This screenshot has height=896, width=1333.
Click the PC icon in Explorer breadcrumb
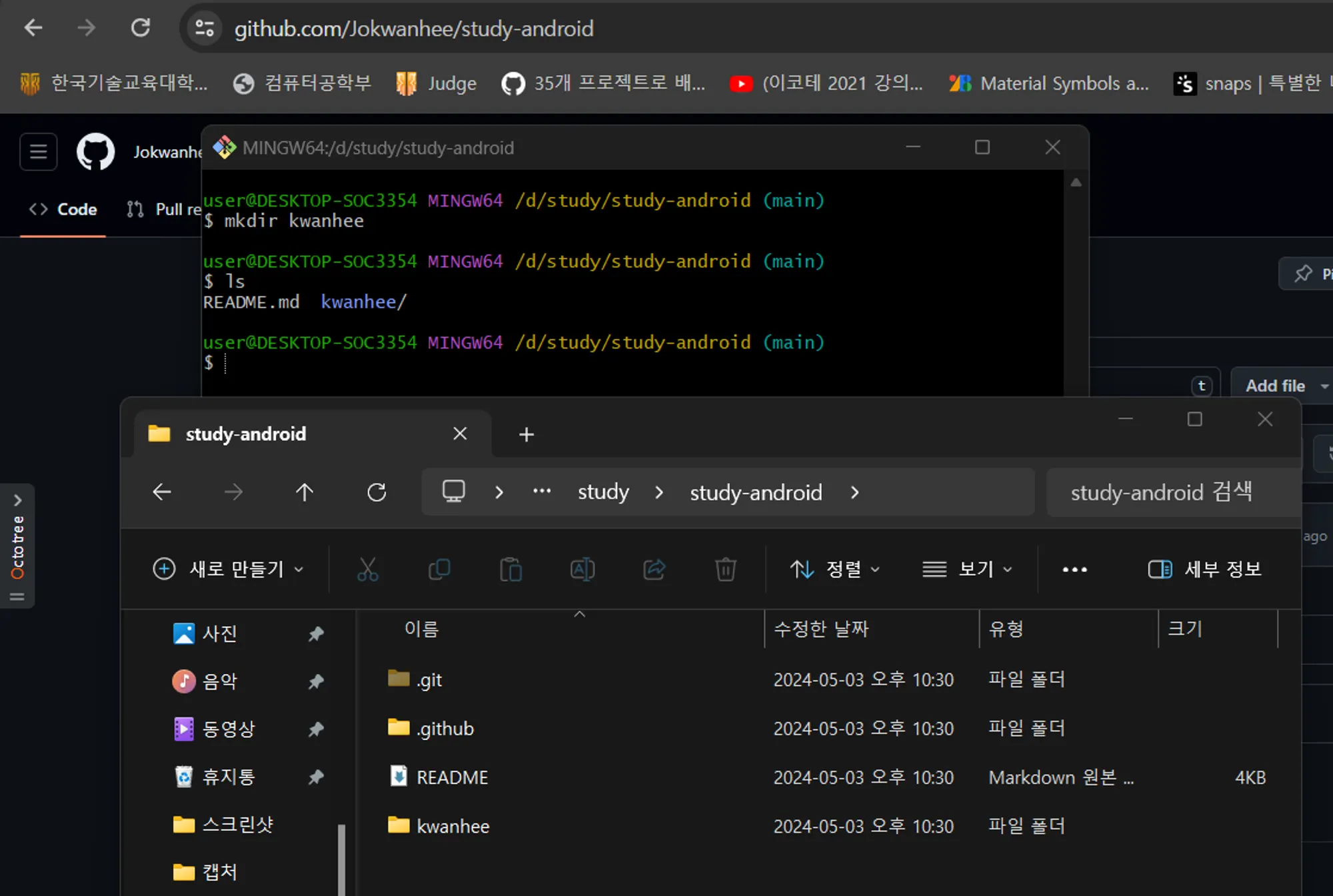[453, 492]
